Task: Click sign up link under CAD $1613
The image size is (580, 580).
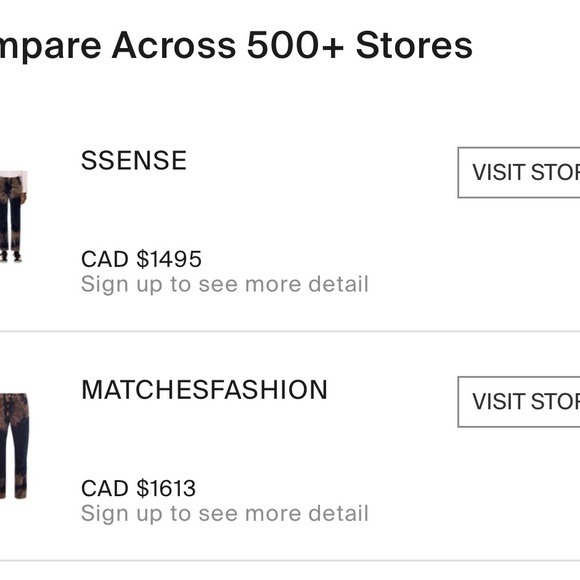Action: [x=225, y=514]
